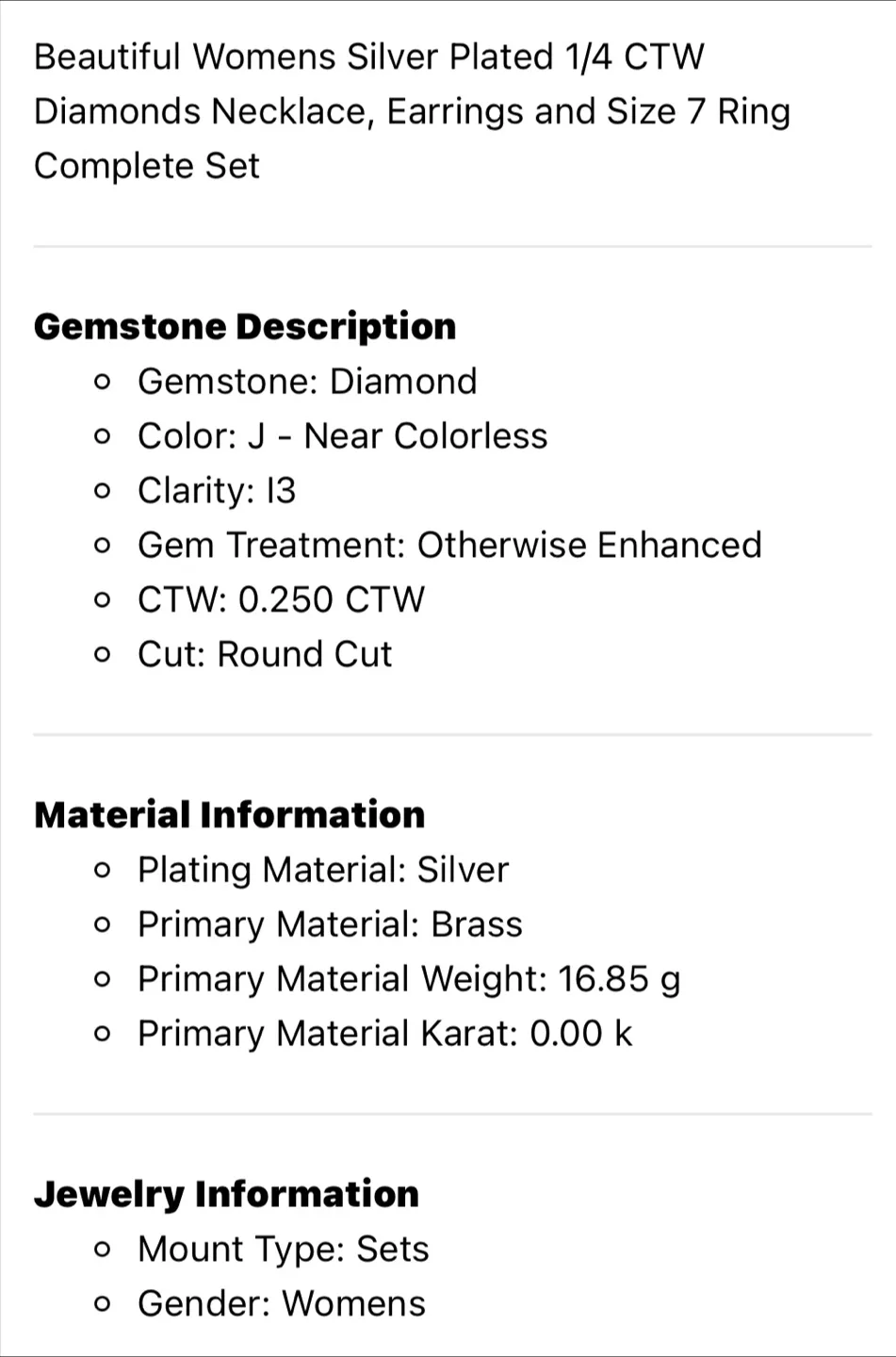The image size is (896, 1357).
Task: Click the Gender: Womens line
Action: (x=282, y=1304)
